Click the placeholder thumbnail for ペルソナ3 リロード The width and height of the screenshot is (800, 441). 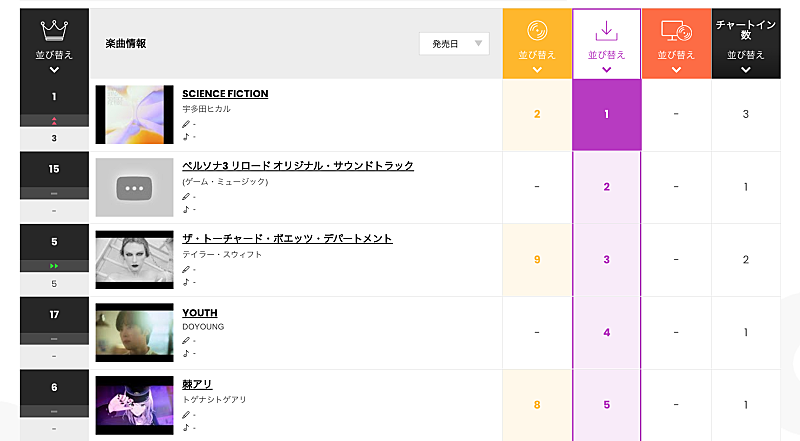135,187
